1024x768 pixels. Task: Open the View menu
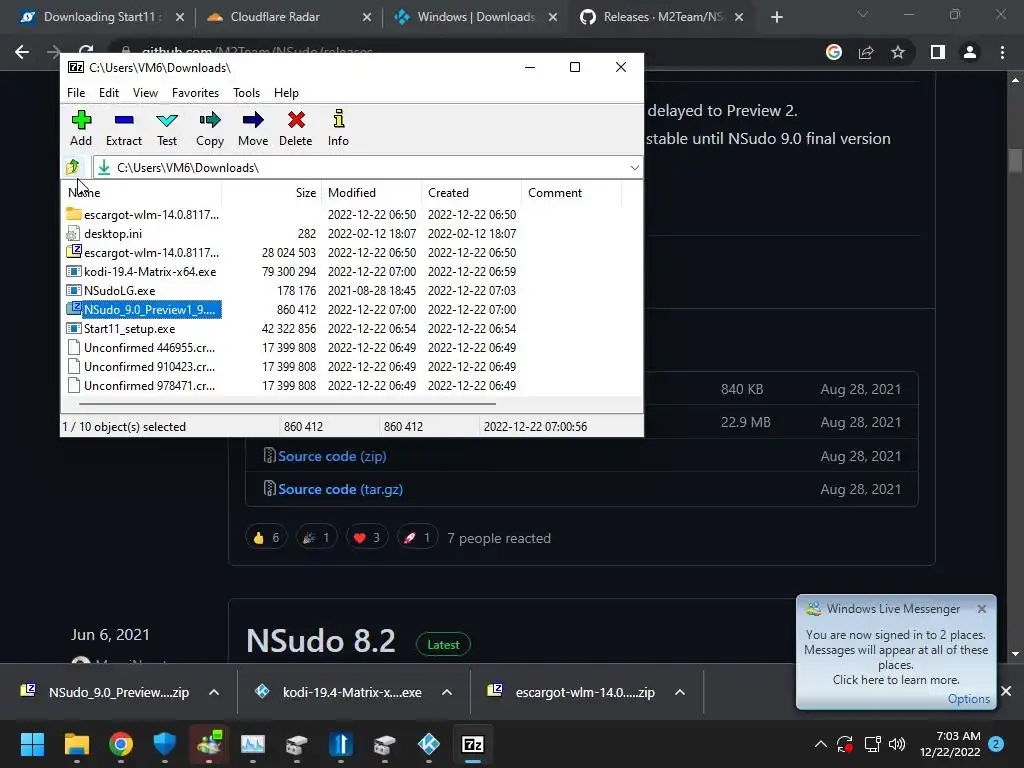click(145, 93)
